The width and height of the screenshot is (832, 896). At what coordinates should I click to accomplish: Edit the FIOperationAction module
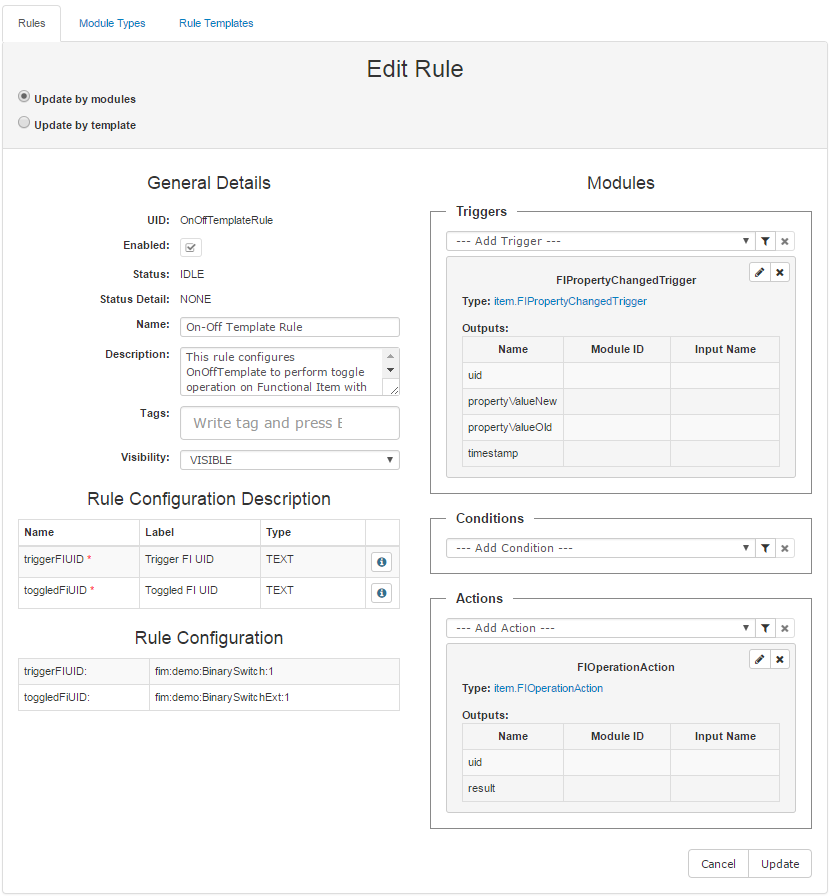[x=759, y=658]
